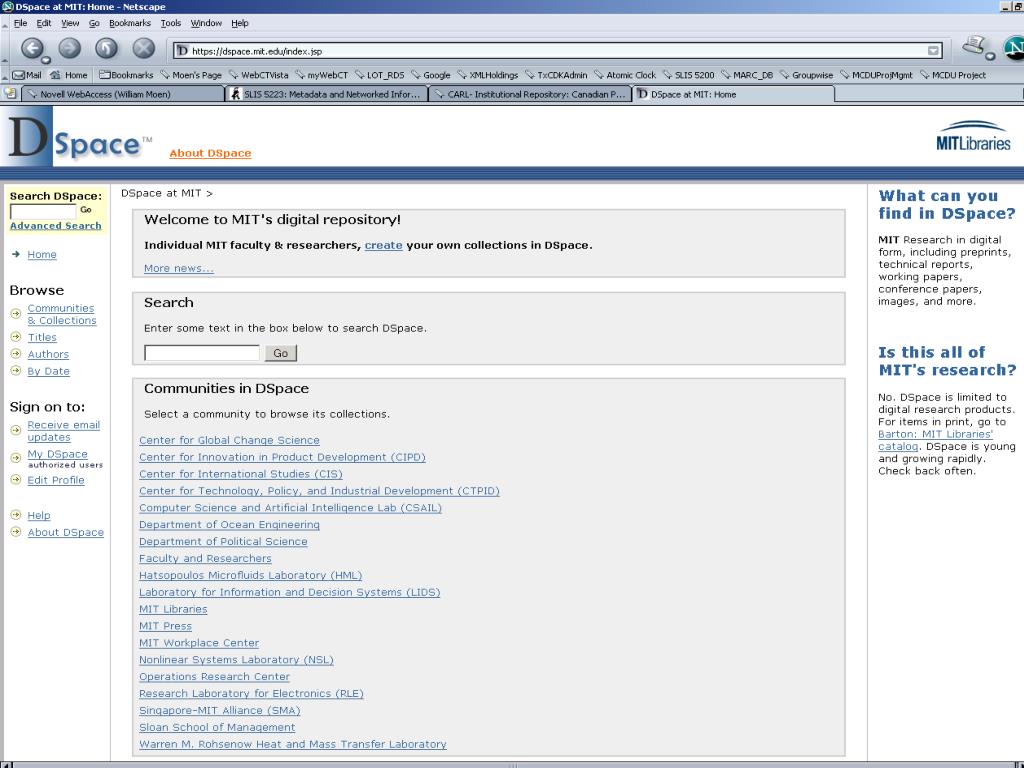The height and width of the screenshot is (768, 1024).
Task: Open the Moen's Page bookmark
Action: [x=191, y=75]
